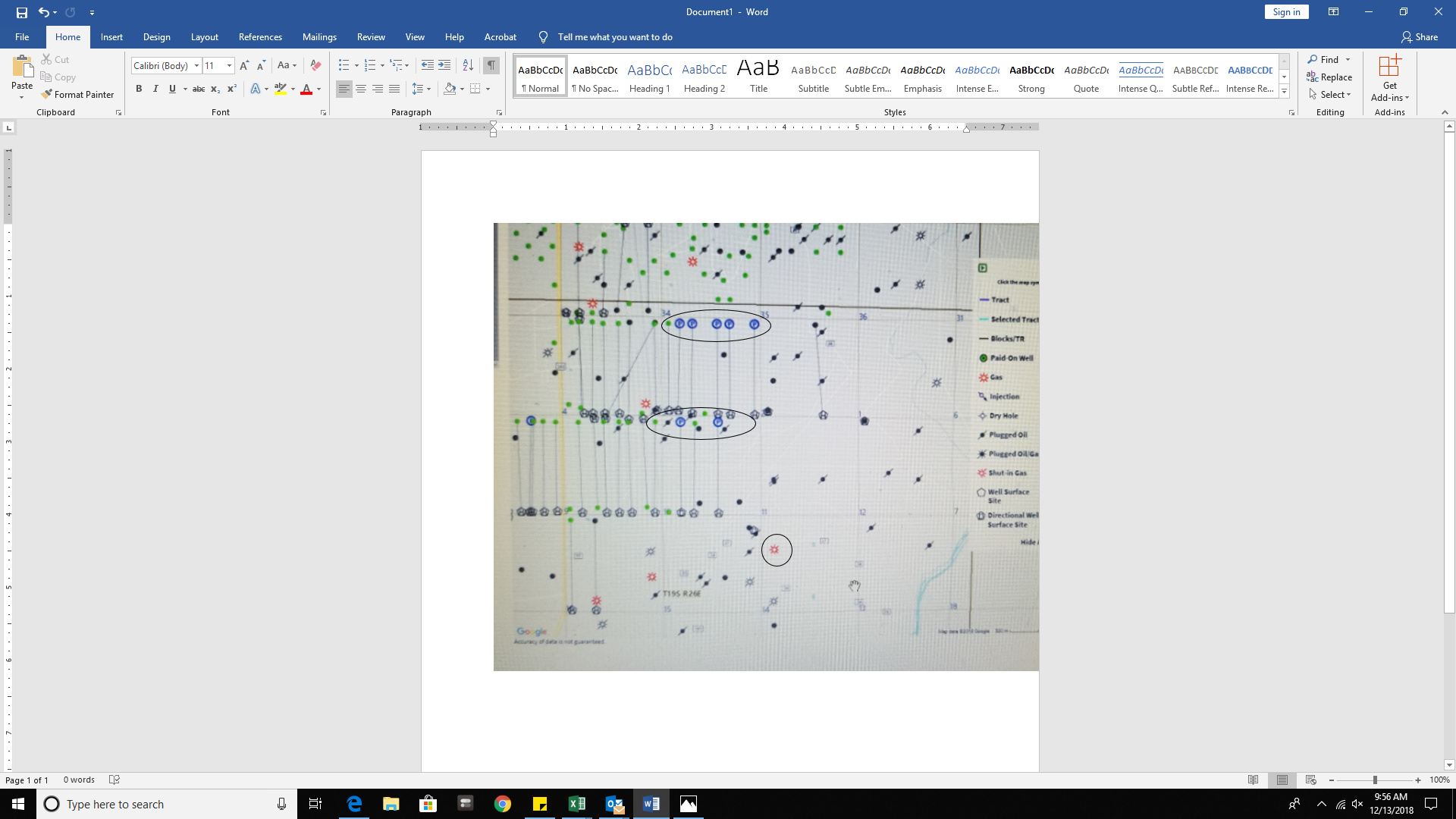The height and width of the screenshot is (819, 1456).
Task: Open the References tab
Action: pos(260,37)
